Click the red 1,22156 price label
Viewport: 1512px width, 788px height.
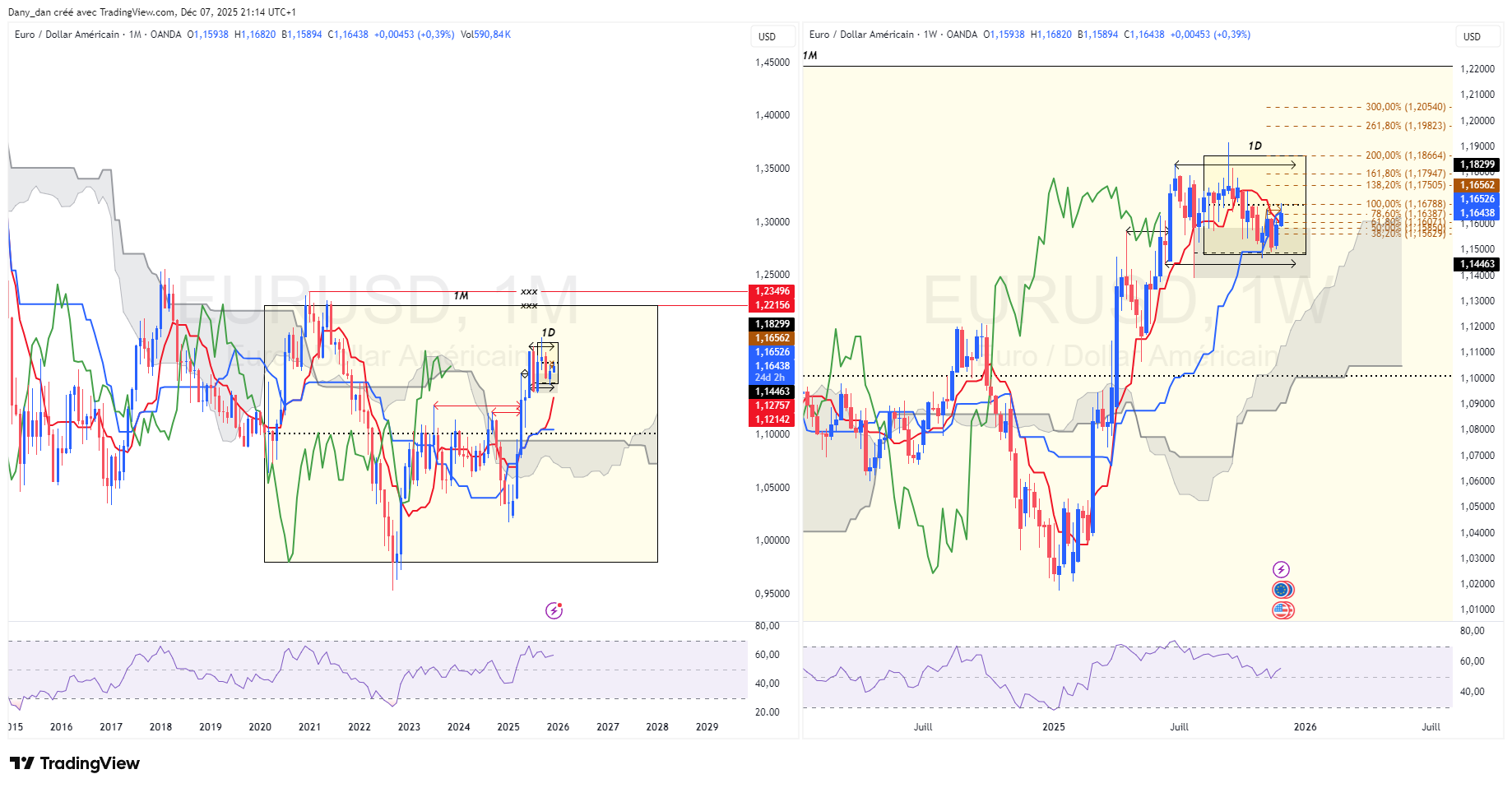coord(772,305)
